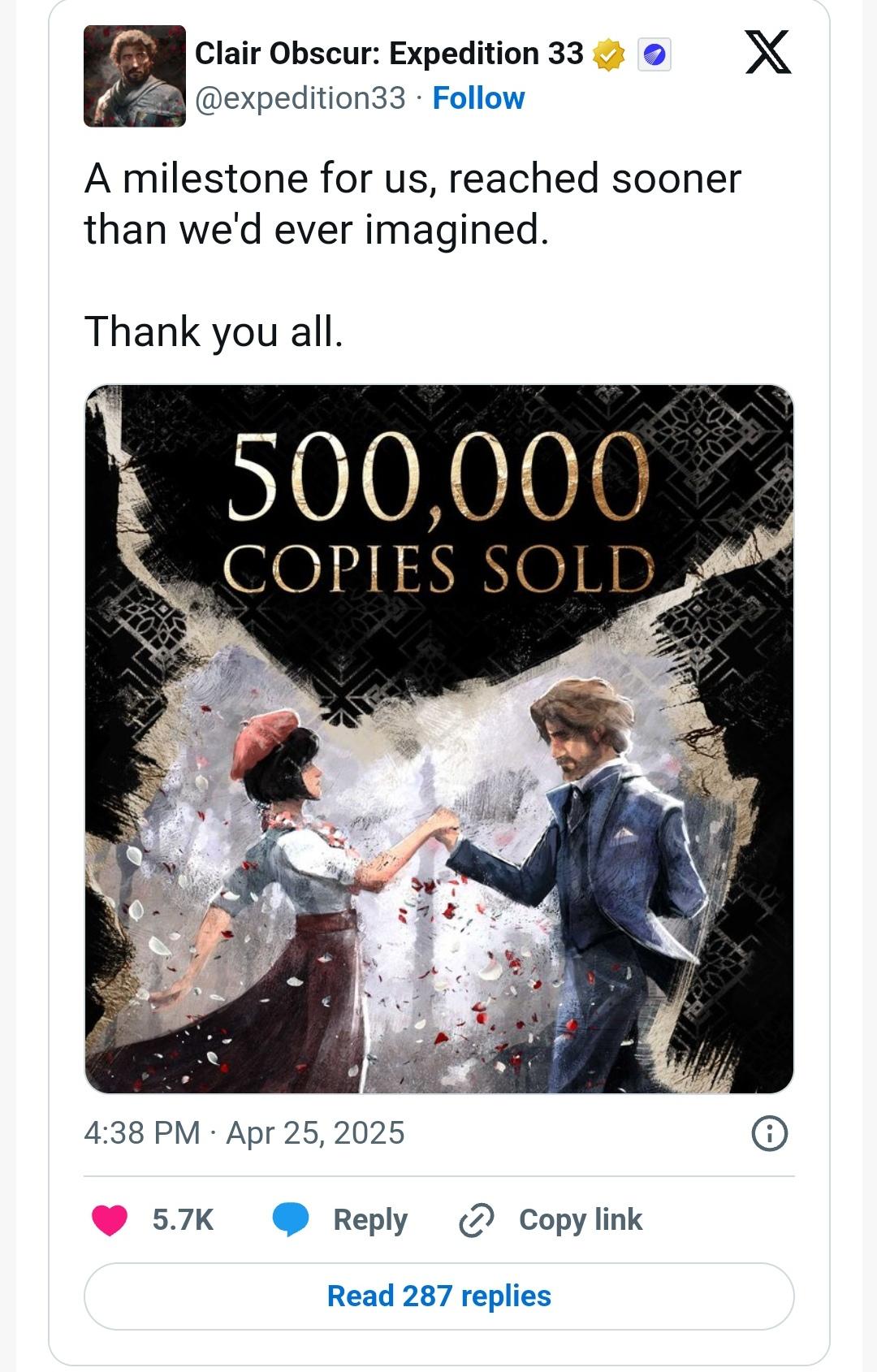Open the Expedition 33 profile avatar
The image size is (877, 1372).
[x=134, y=76]
